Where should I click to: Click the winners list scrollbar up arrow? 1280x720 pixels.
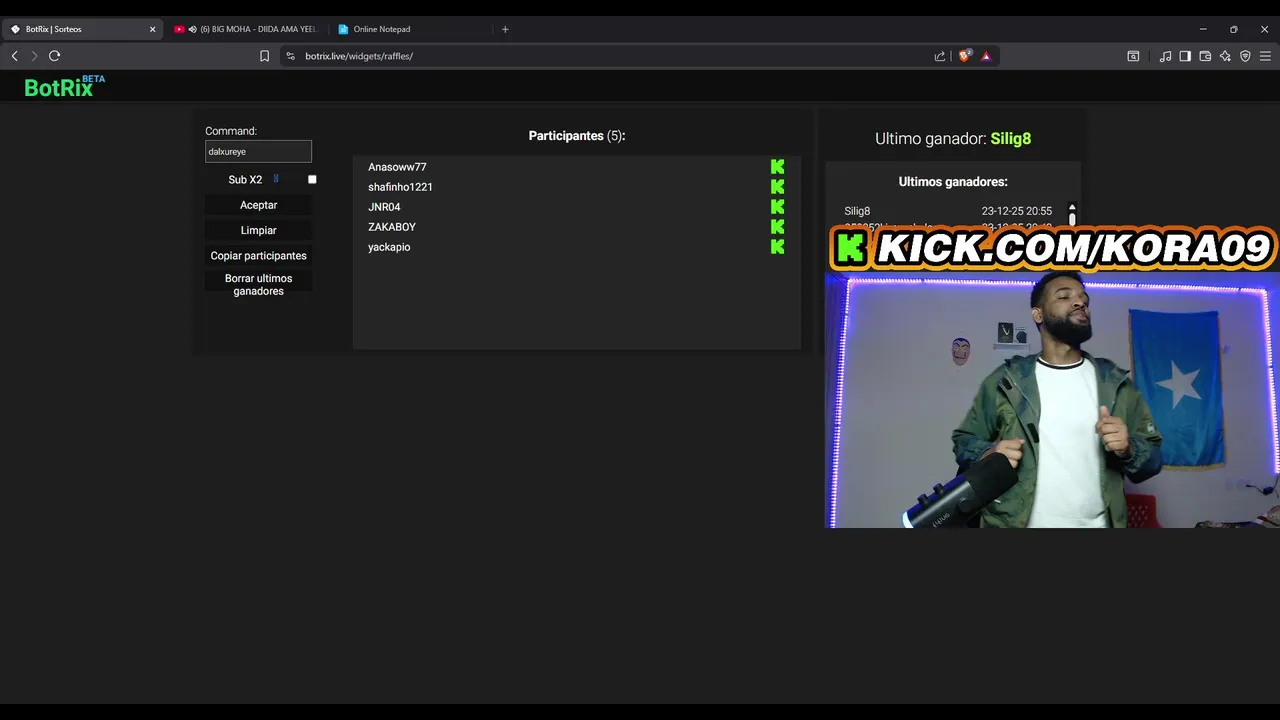tap(1072, 208)
